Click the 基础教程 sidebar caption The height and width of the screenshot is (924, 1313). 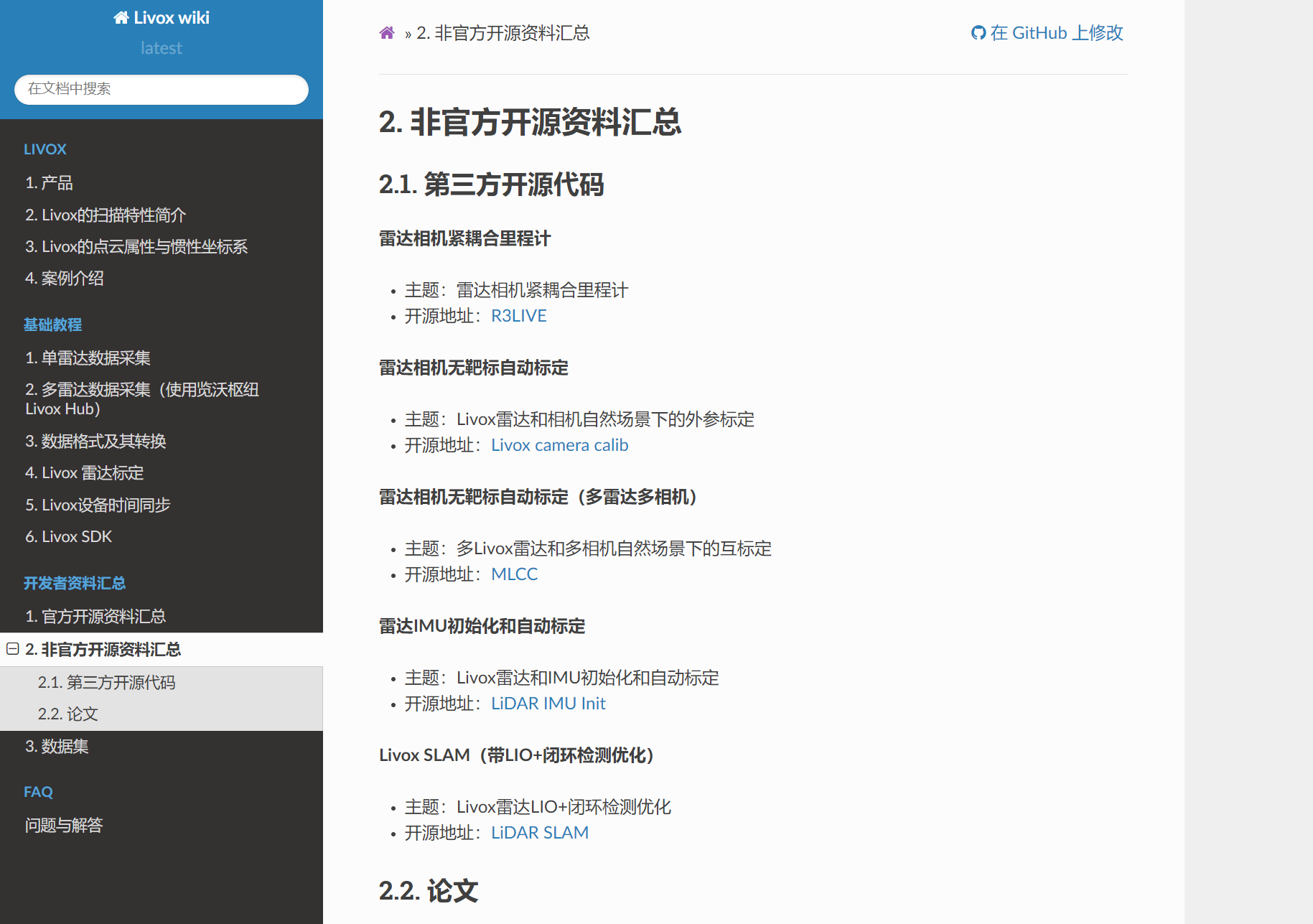(x=53, y=325)
